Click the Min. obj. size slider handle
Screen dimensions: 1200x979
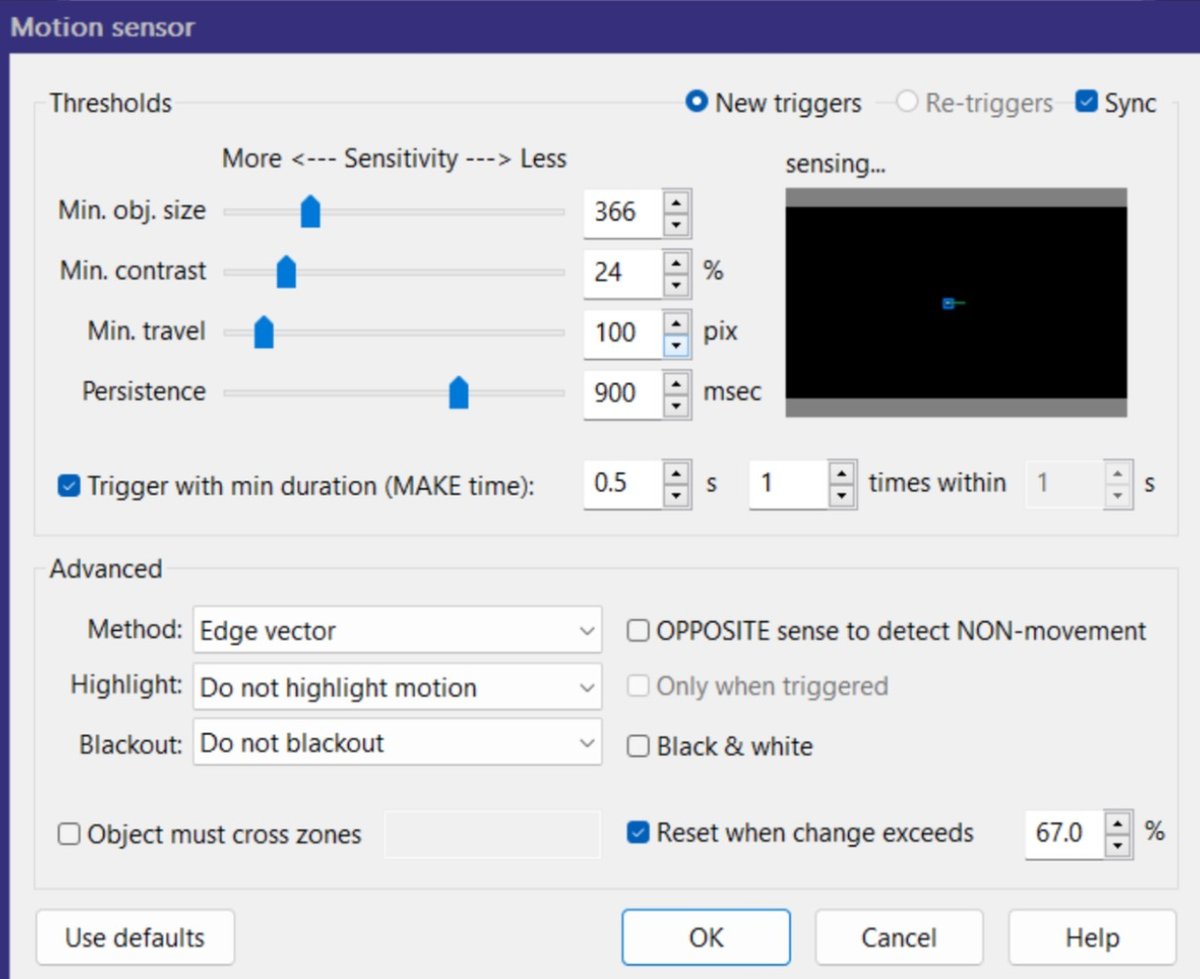[310, 211]
